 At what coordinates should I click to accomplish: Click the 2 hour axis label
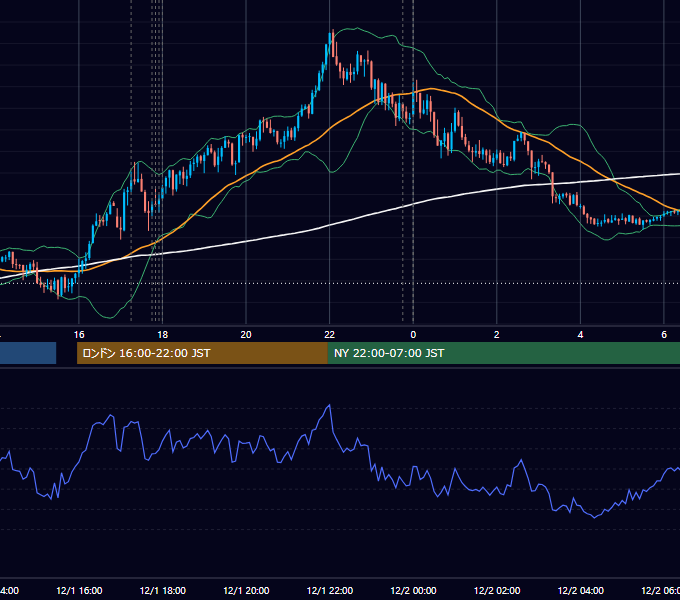497,335
